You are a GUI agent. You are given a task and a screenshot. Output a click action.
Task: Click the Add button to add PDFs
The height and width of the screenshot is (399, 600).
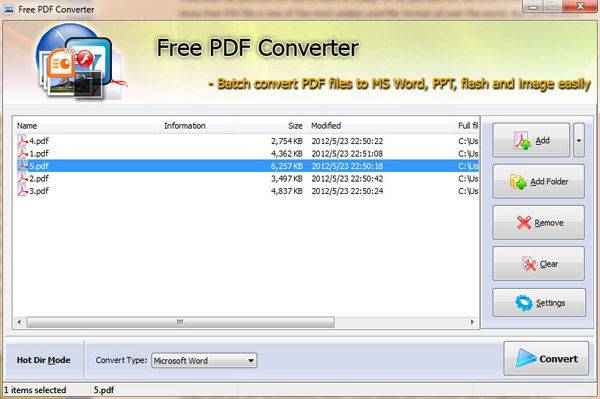coord(531,140)
